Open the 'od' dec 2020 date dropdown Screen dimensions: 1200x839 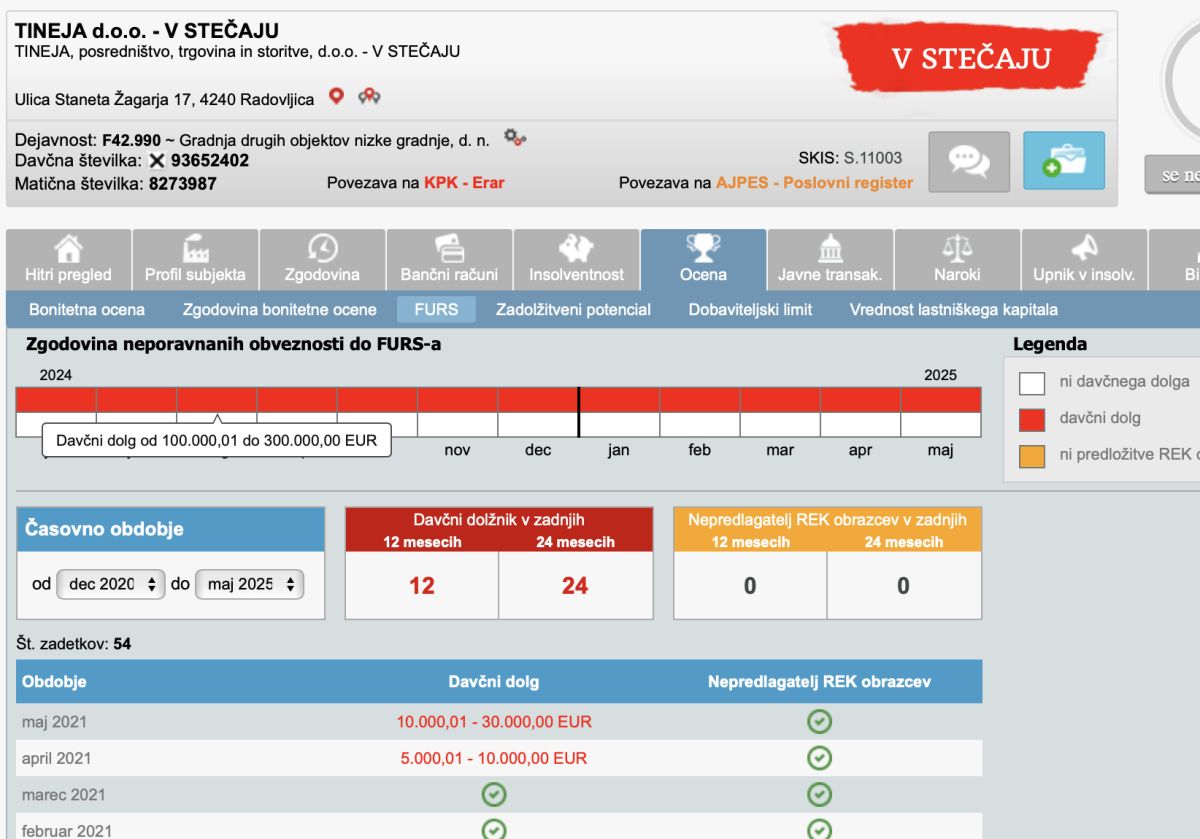[111, 584]
